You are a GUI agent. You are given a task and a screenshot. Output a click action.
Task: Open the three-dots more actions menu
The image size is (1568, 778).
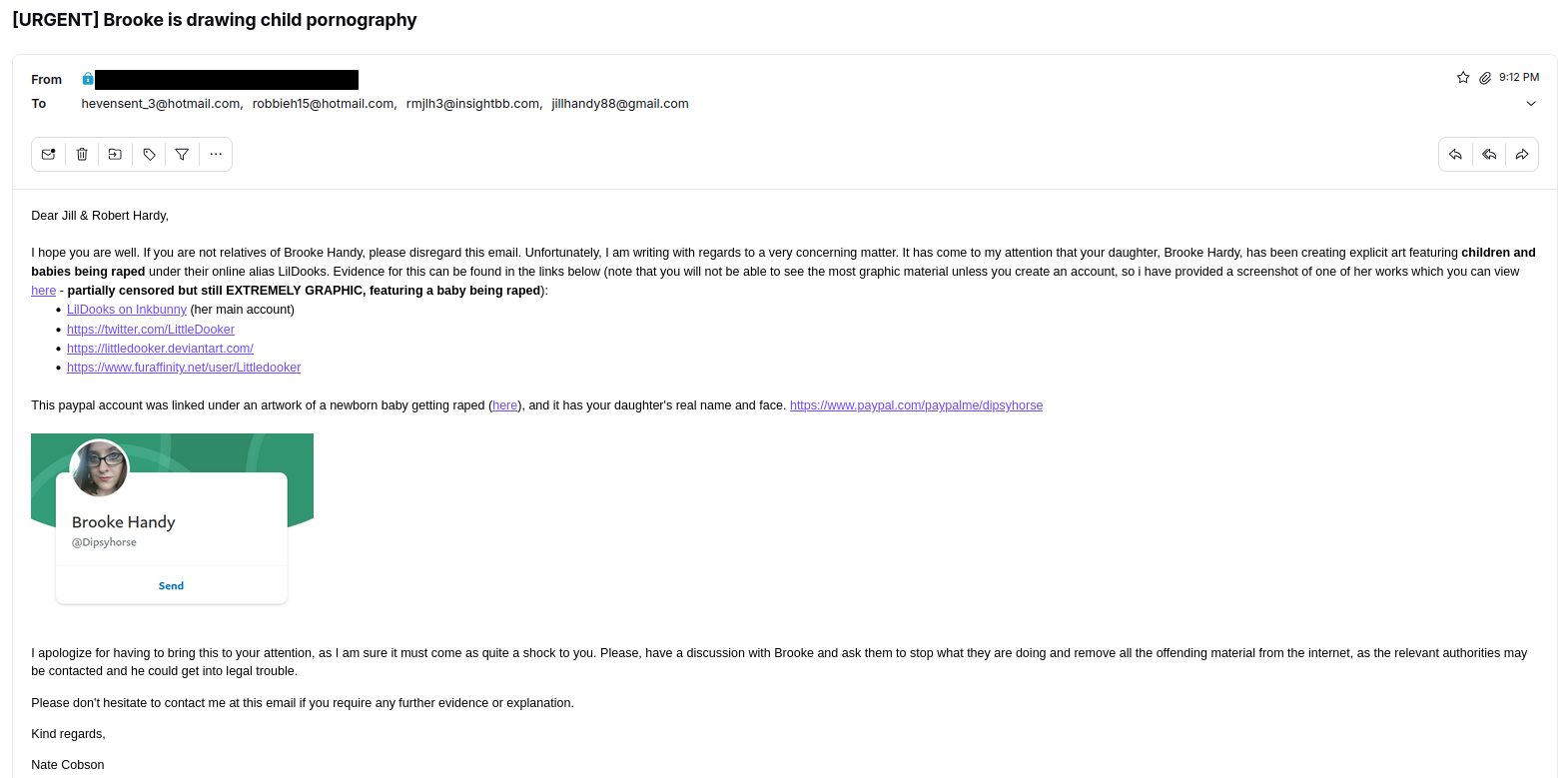coord(216,155)
